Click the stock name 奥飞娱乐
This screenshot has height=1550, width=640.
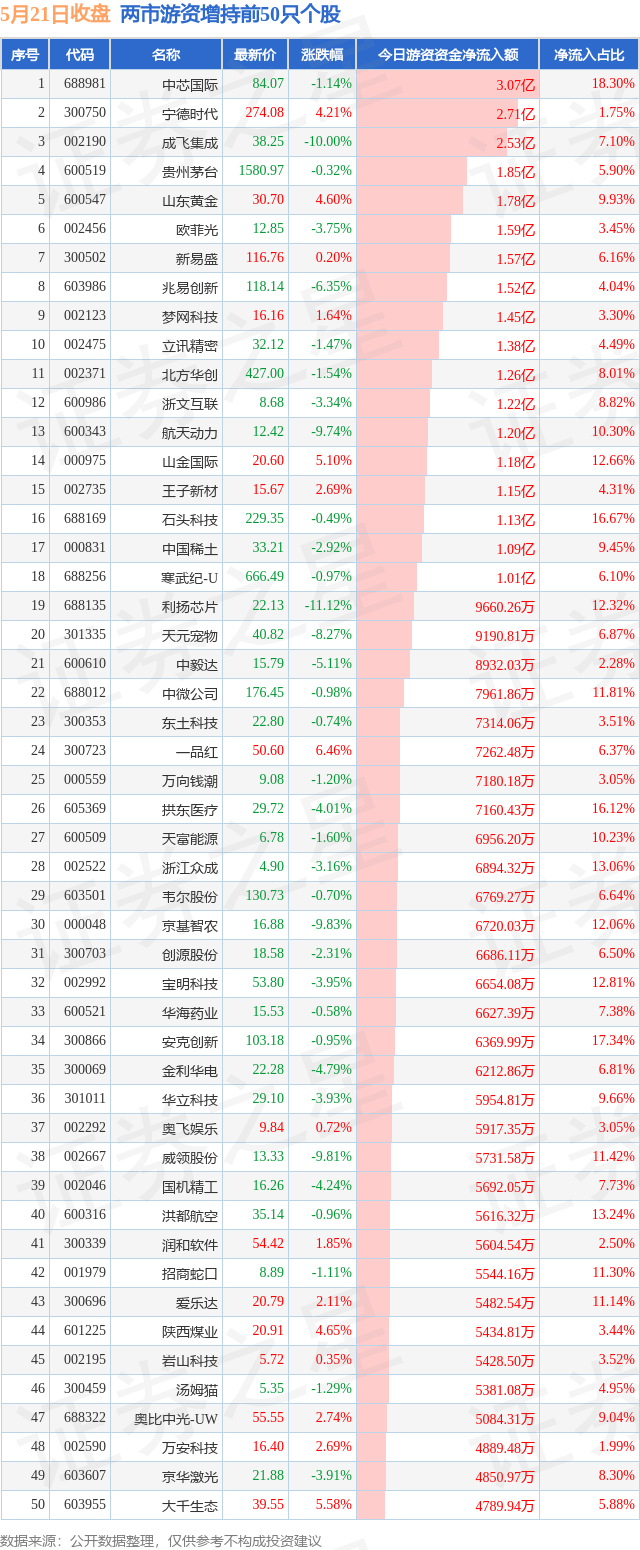pos(190,1128)
